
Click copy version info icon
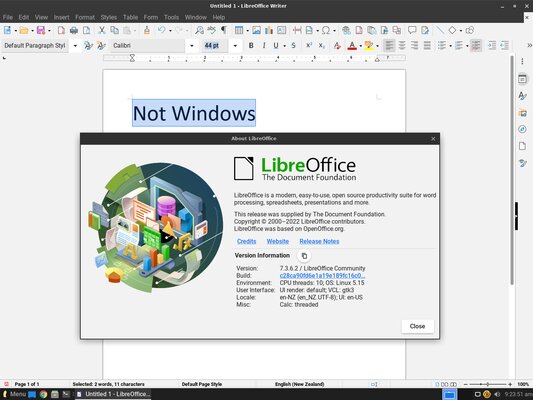point(304,256)
